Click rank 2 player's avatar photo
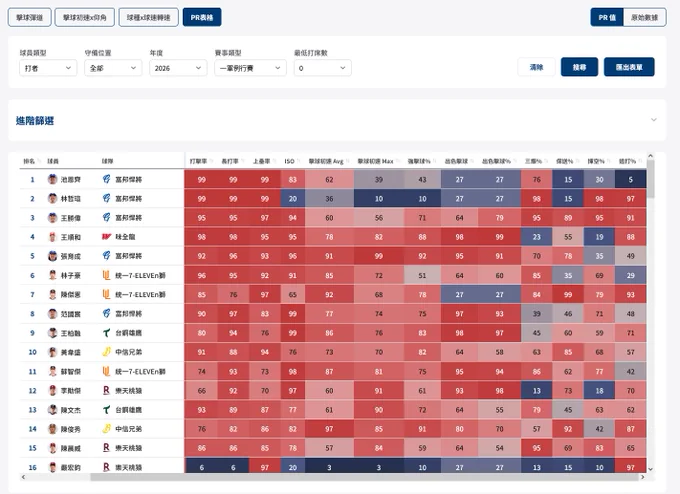This screenshot has width=680, height=494. pyautogui.click(x=52, y=198)
